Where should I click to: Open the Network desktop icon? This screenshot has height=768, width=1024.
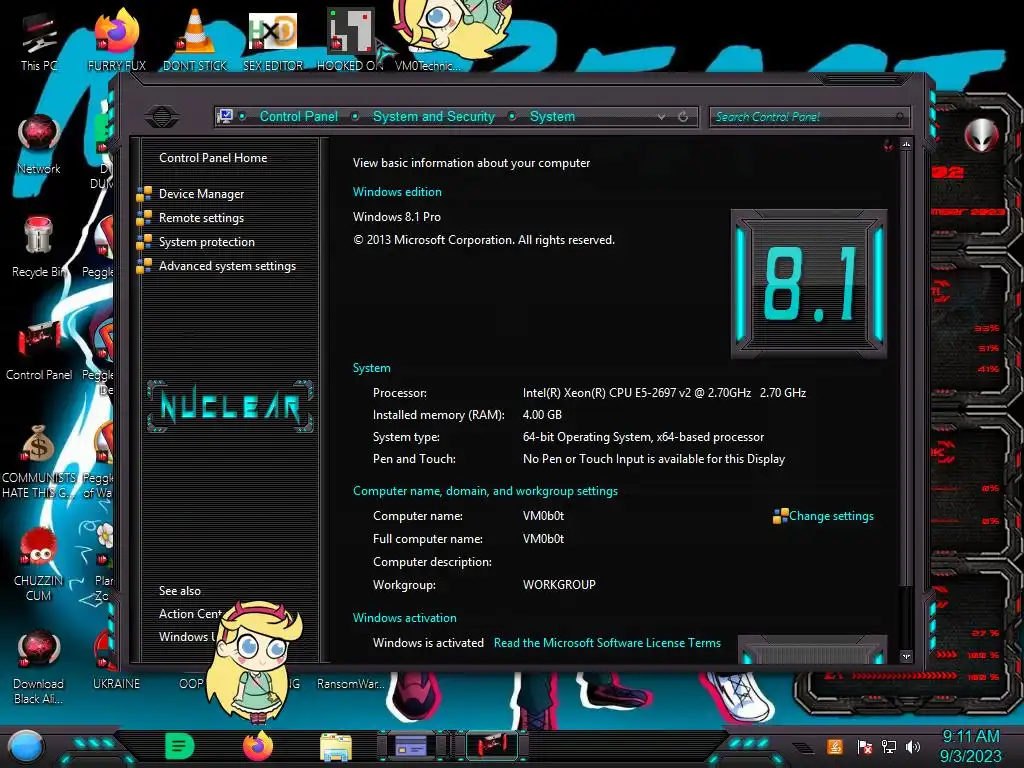click(x=39, y=145)
